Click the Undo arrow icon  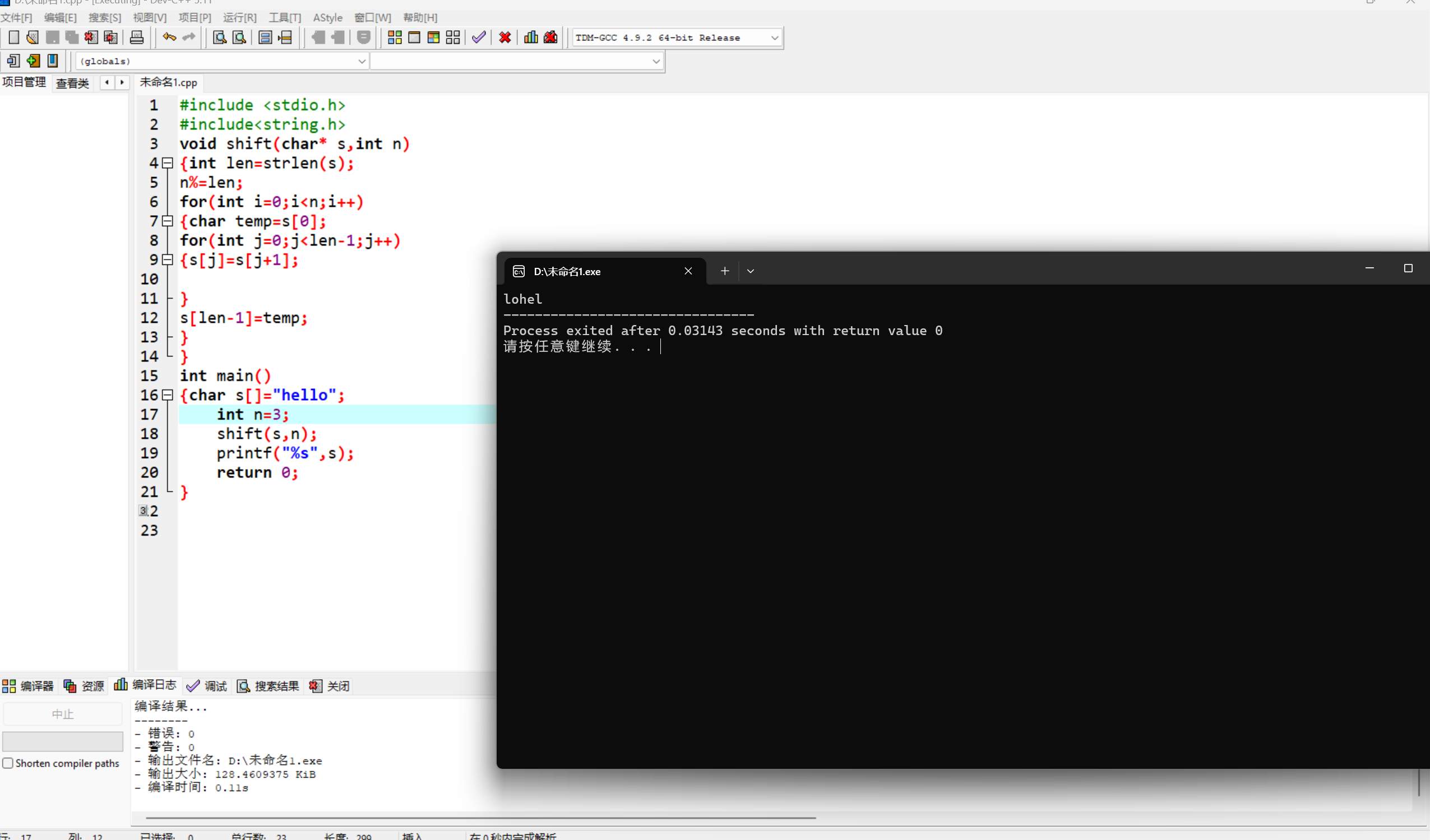[169, 38]
